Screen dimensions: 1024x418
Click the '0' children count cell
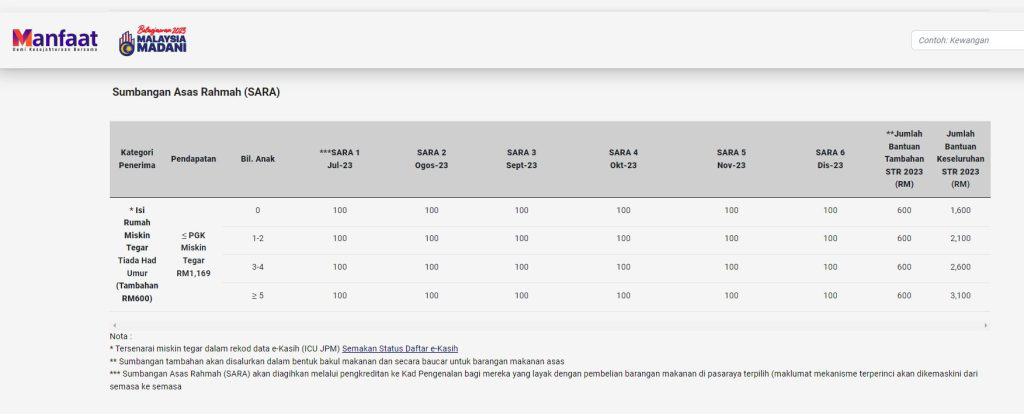257,210
